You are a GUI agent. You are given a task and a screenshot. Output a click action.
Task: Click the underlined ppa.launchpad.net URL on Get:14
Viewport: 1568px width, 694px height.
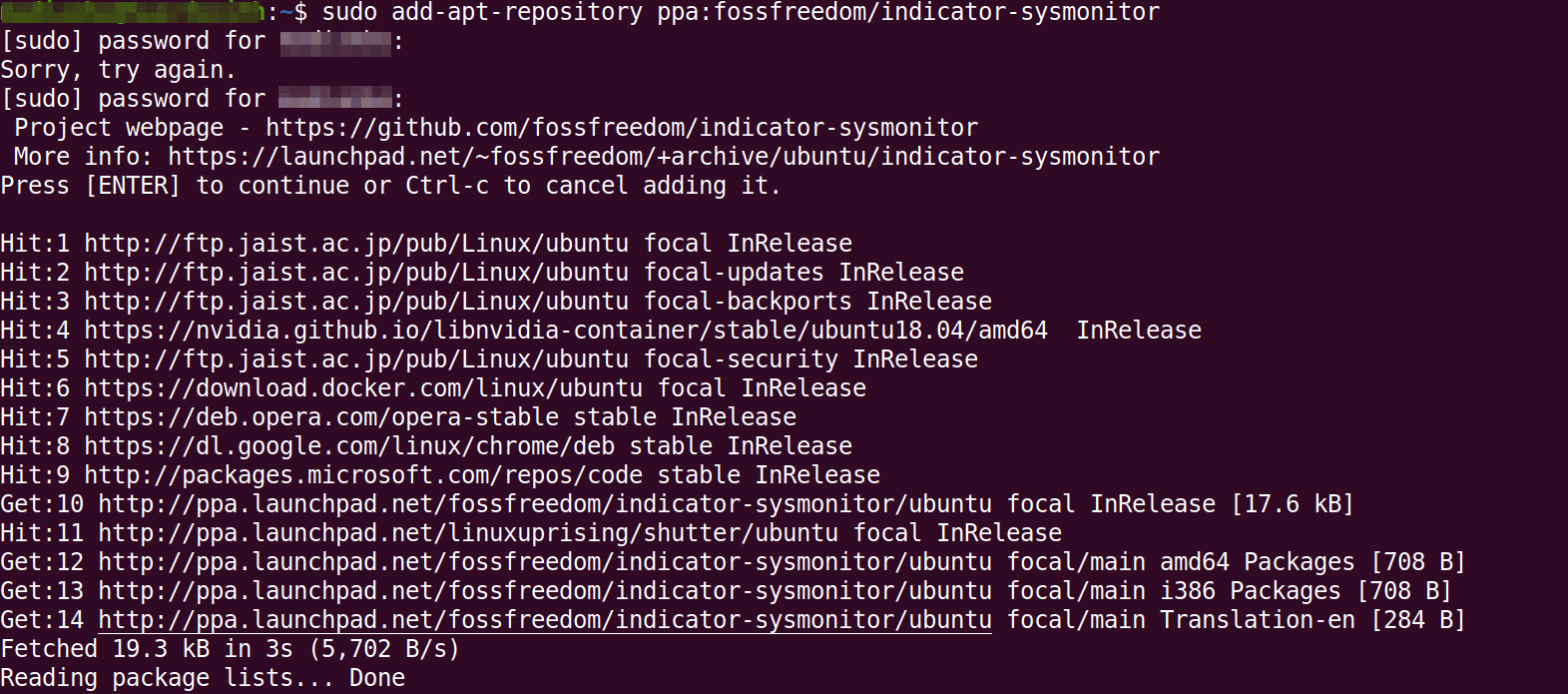[x=544, y=620]
